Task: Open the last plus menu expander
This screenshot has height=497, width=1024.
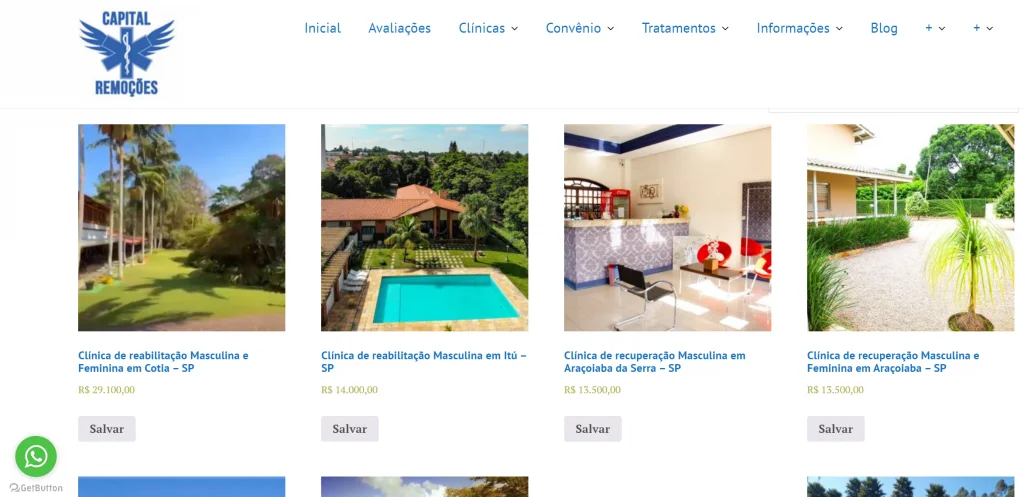Action: point(983,28)
